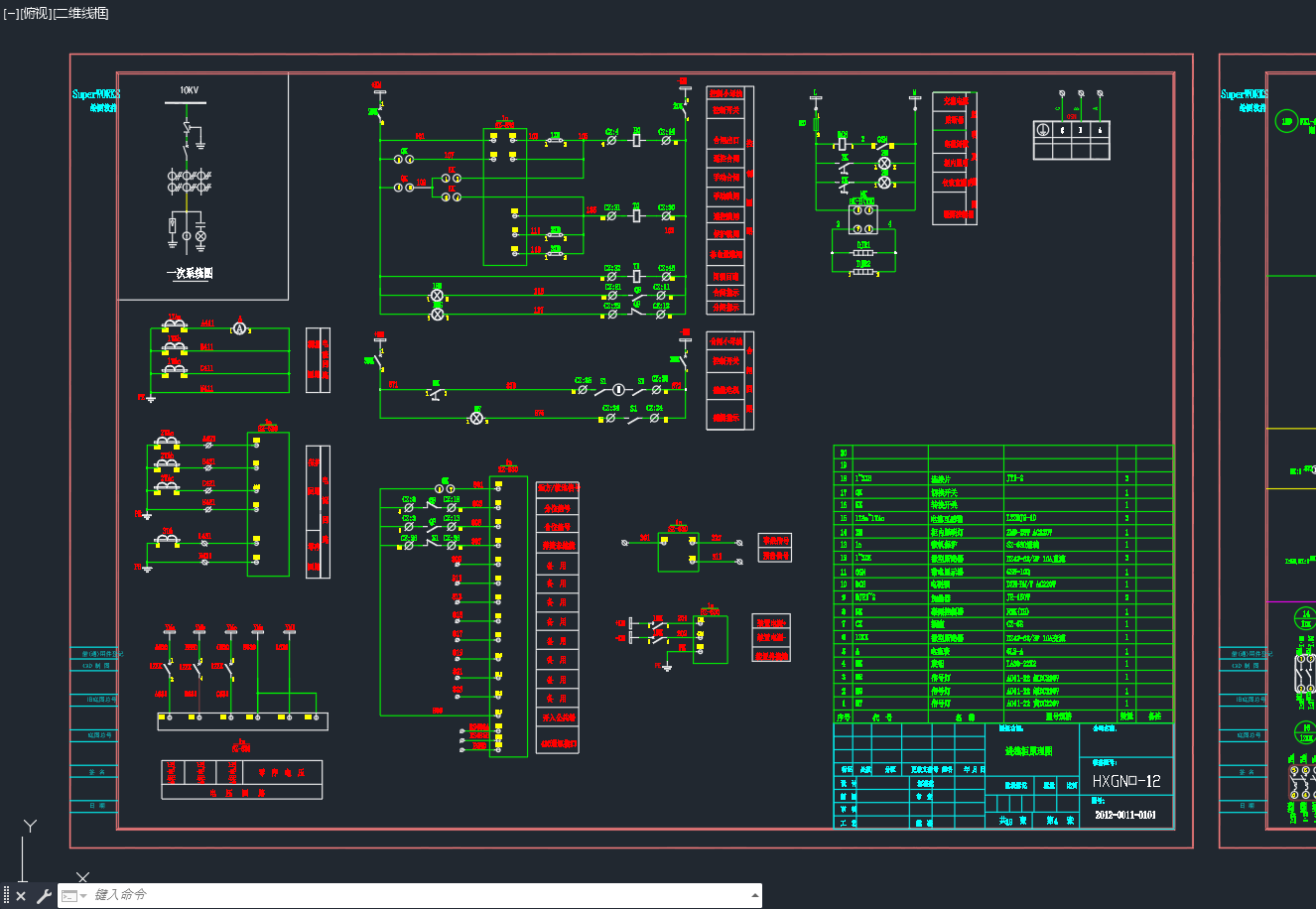This screenshot has height=909, width=1316.
Task: Select the 一次系统图 caption
Action: click(x=190, y=273)
